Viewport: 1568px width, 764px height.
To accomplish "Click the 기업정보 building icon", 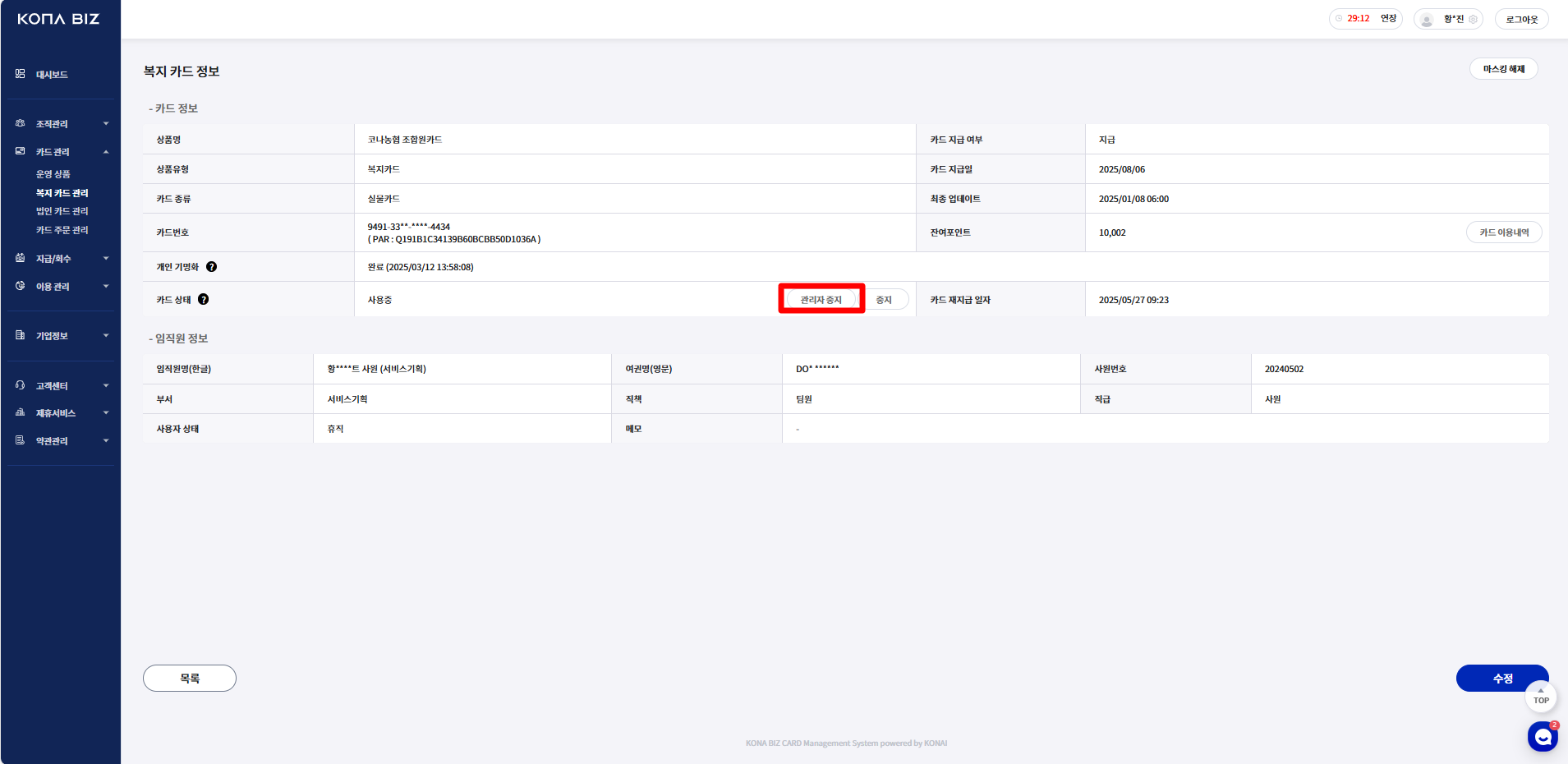I will point(20,335).
